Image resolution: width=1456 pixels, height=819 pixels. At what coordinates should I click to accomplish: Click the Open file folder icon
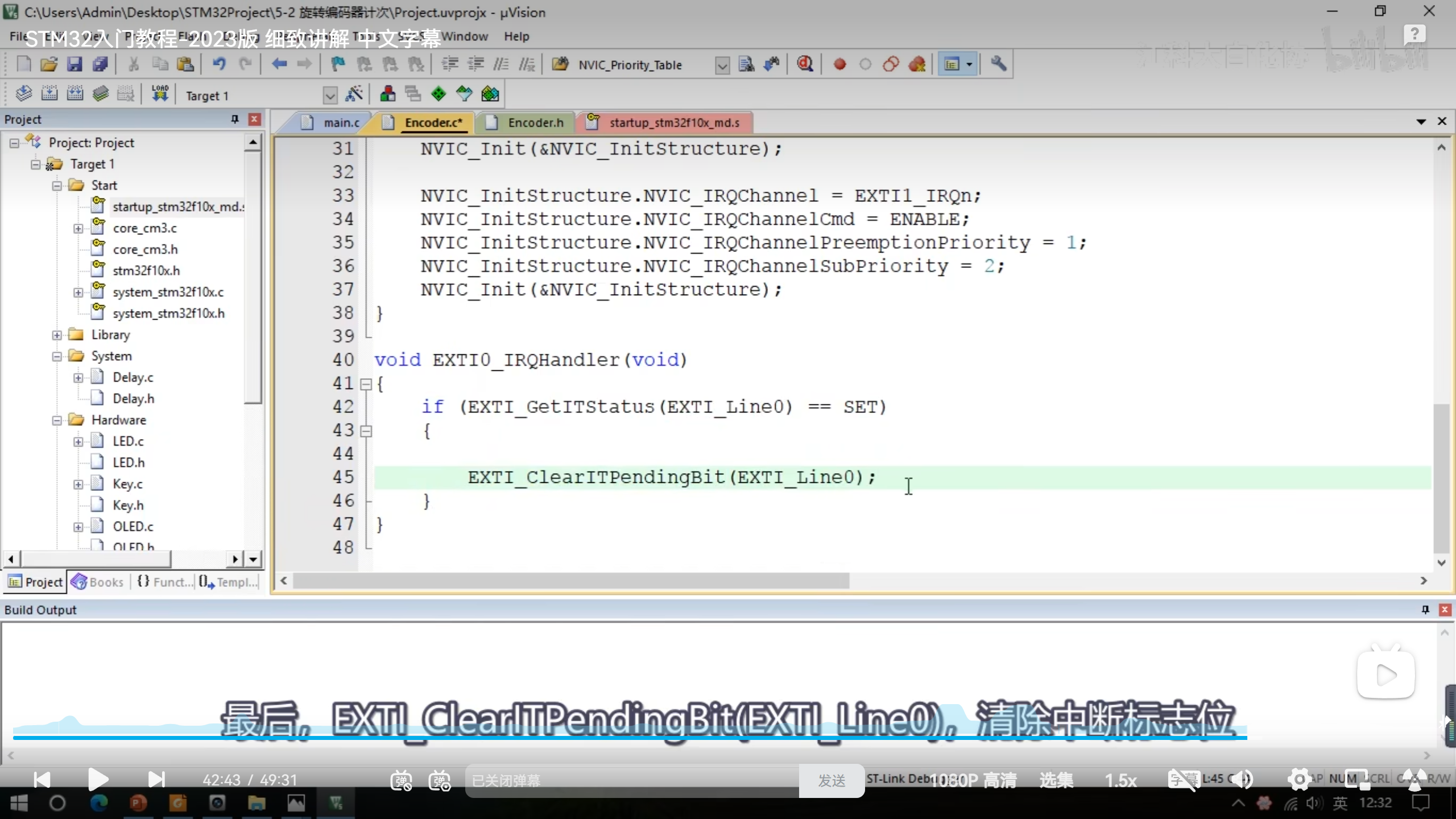(49, 64)
